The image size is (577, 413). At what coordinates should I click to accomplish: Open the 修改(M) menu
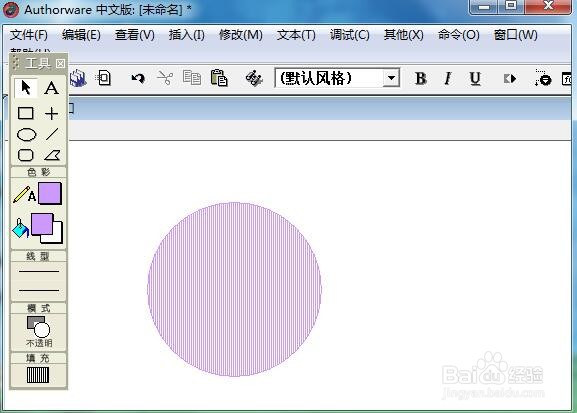pyautogui.click(x=241, y=35)
